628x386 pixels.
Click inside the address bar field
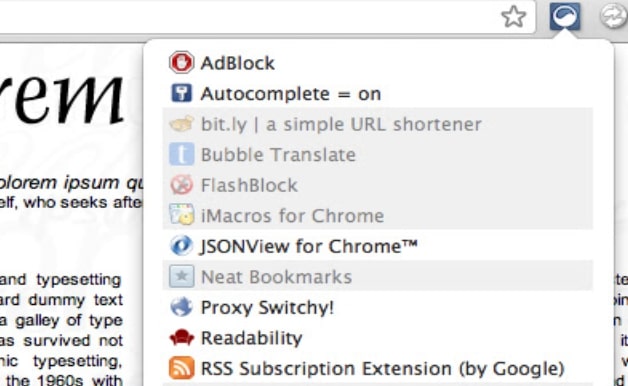coord(248,17)
